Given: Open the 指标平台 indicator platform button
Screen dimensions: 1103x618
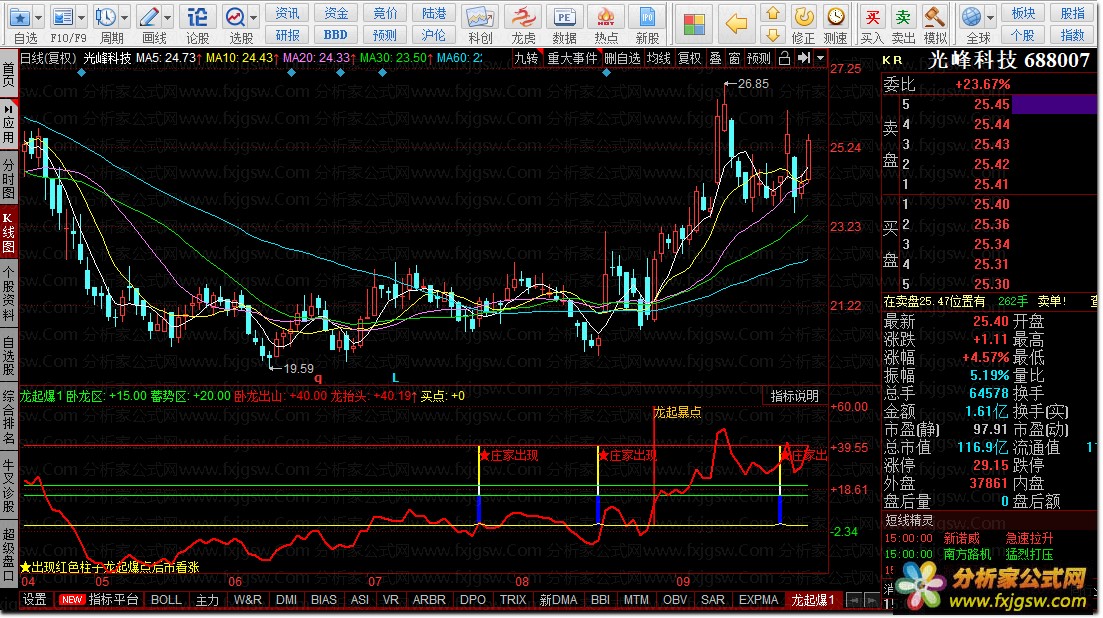Looking at the screenshot, I should tap(113, 600).
